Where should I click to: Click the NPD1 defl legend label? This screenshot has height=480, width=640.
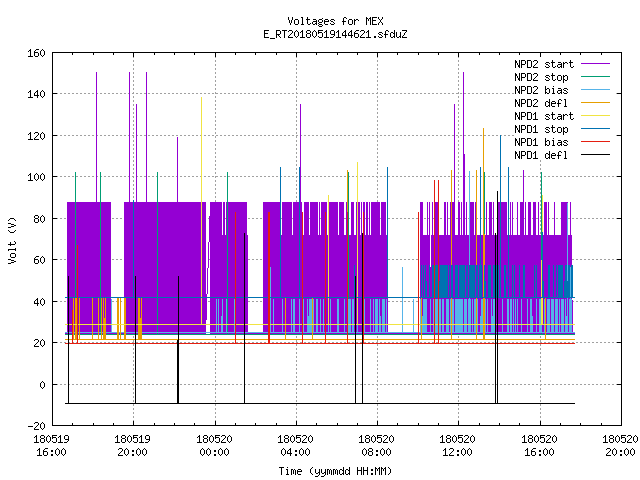541,155
